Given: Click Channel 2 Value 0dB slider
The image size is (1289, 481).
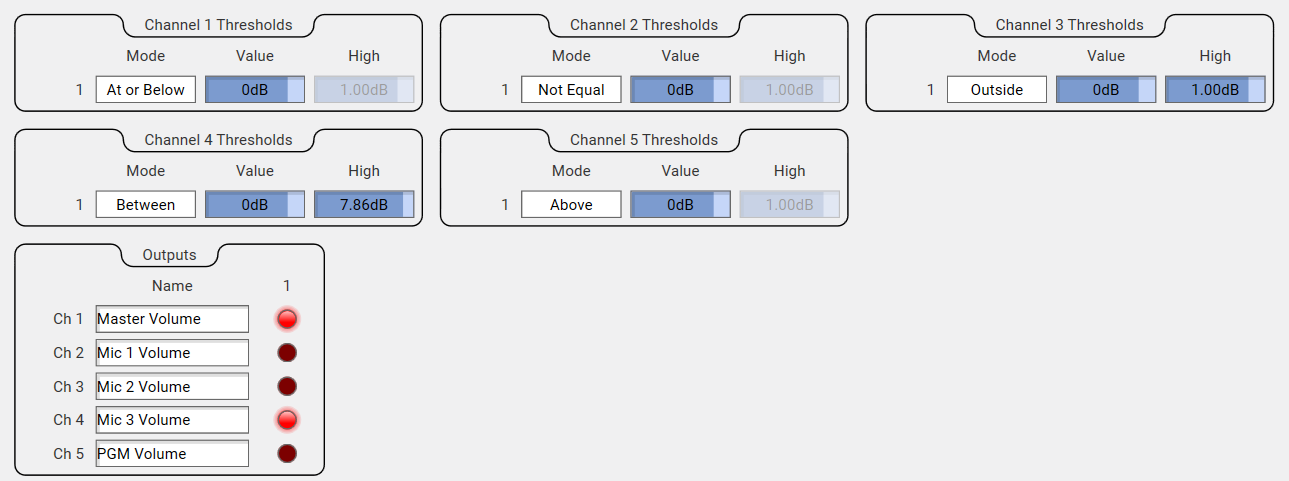Looking at the screenshot, I should click(x=680, y=90).
